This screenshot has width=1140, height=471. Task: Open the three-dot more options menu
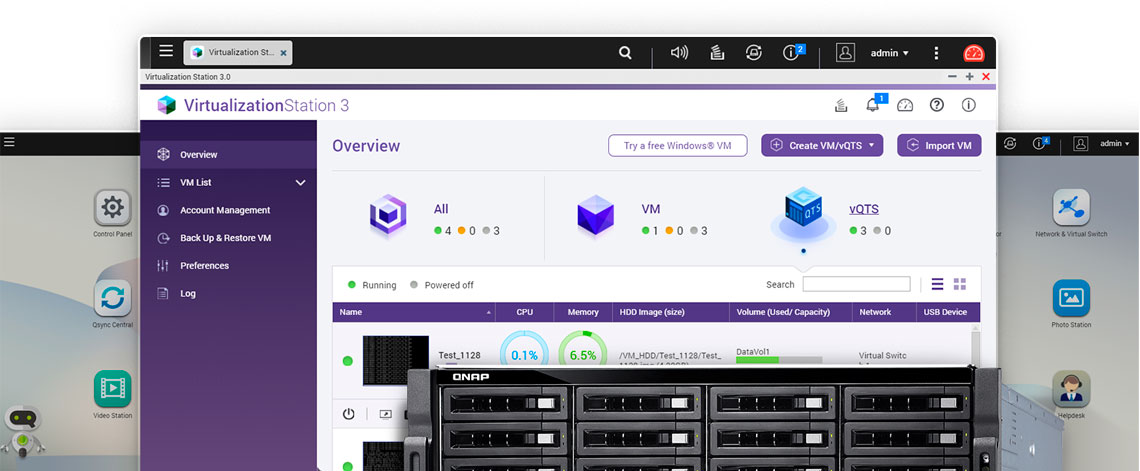coord(936,52)
